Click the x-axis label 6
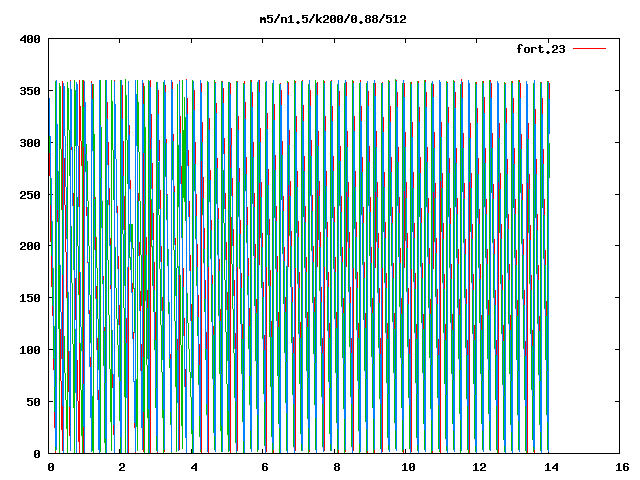640x480 pixels. (265, 467)
